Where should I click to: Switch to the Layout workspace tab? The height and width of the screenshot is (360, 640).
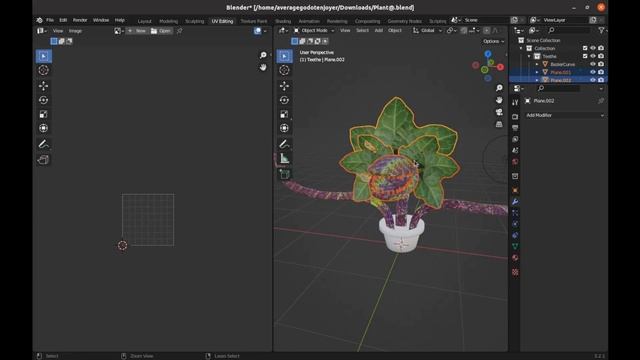144,21
